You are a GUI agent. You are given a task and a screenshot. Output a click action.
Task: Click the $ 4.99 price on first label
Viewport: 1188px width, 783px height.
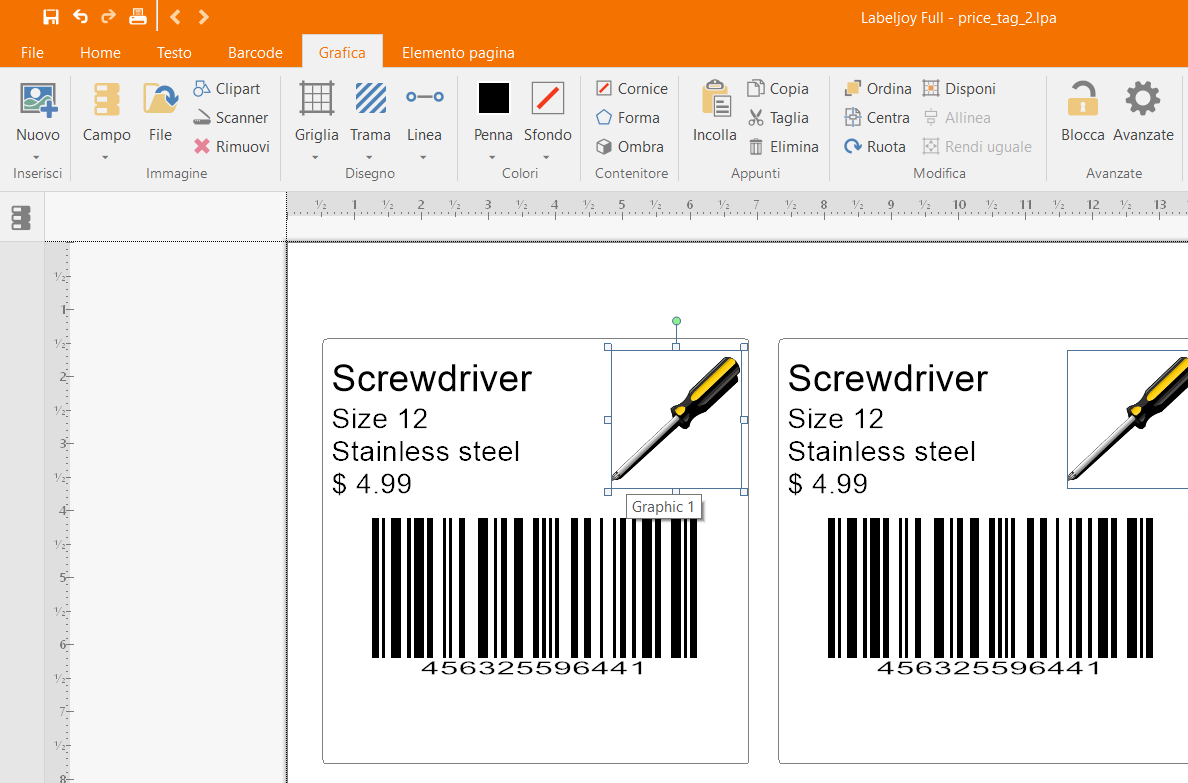(372, 484)
